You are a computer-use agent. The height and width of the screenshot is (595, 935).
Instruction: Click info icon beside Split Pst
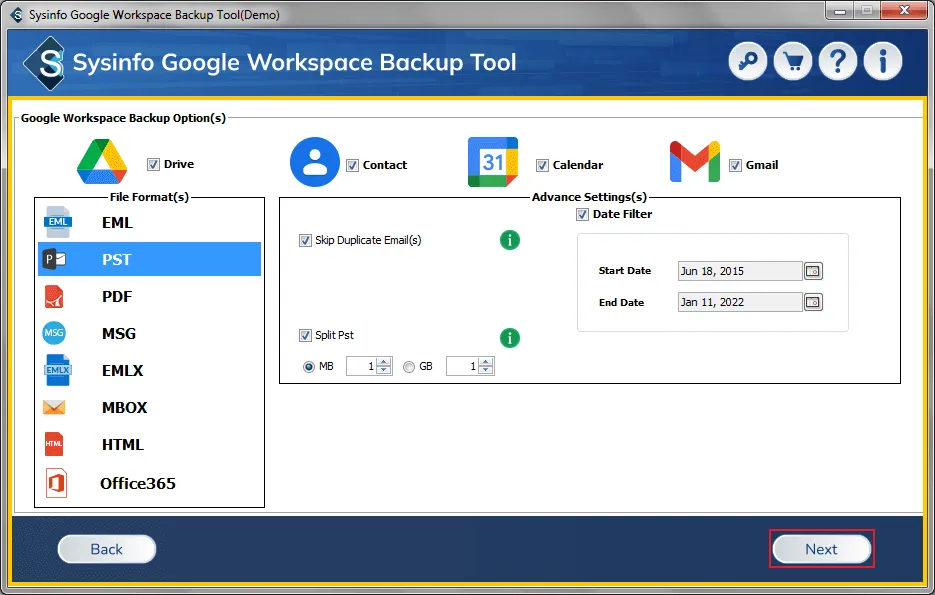[510, 337]
